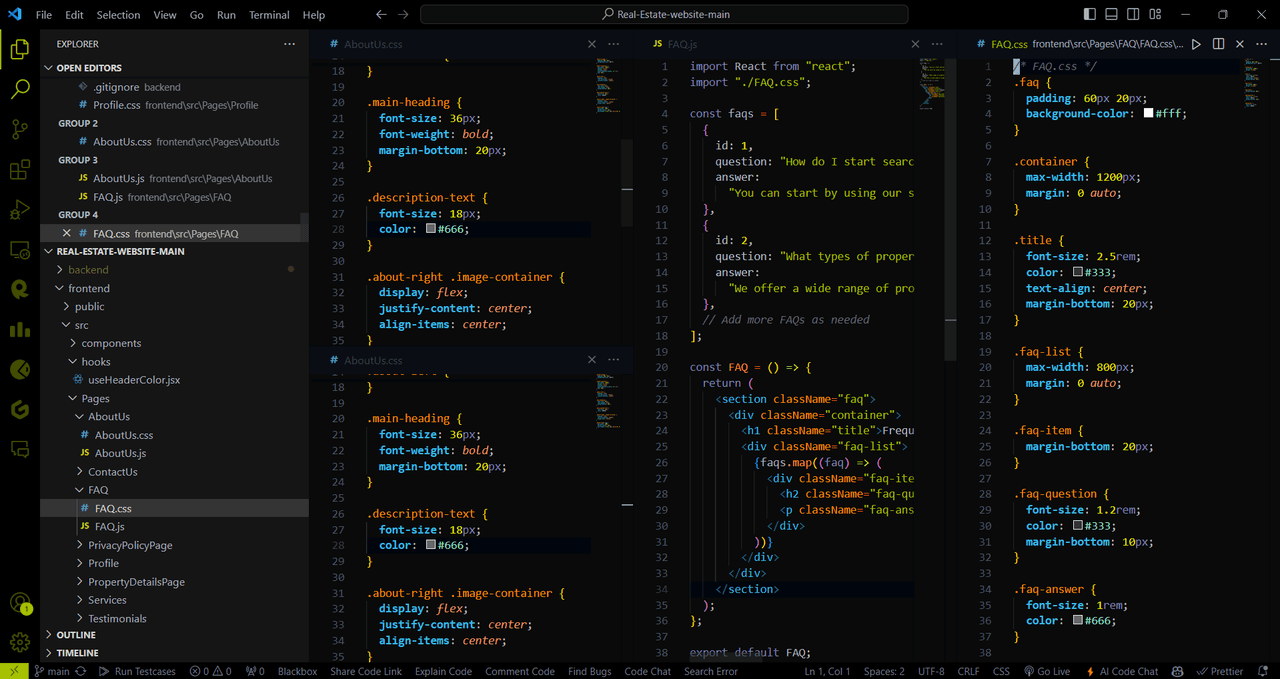Toggle the primary side bar layout button

pos(1089,15)
